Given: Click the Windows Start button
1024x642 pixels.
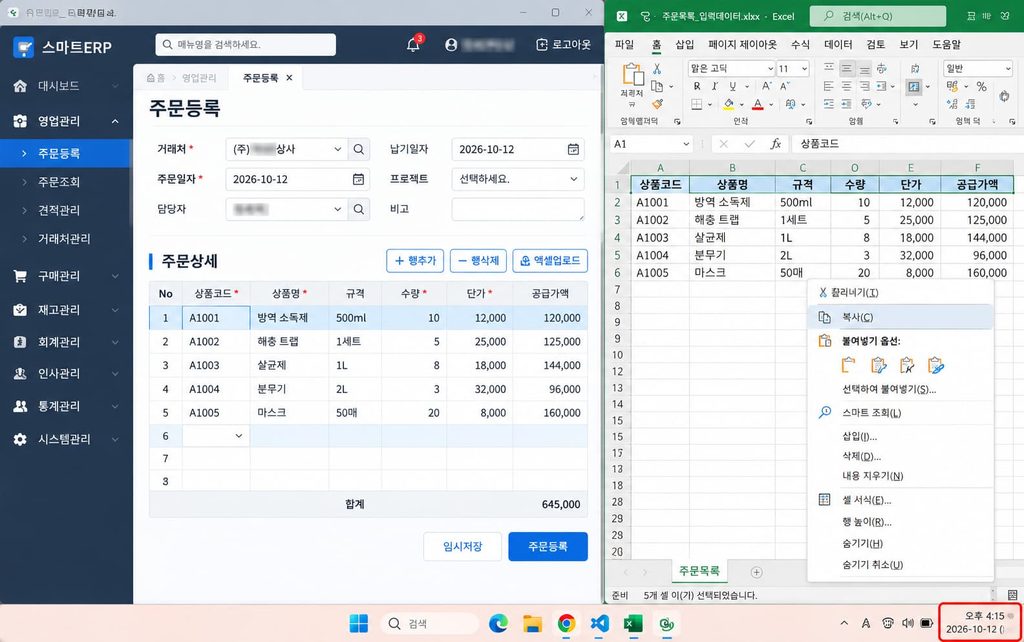Looking at the screenshot, I should click(x=359, y=624).
